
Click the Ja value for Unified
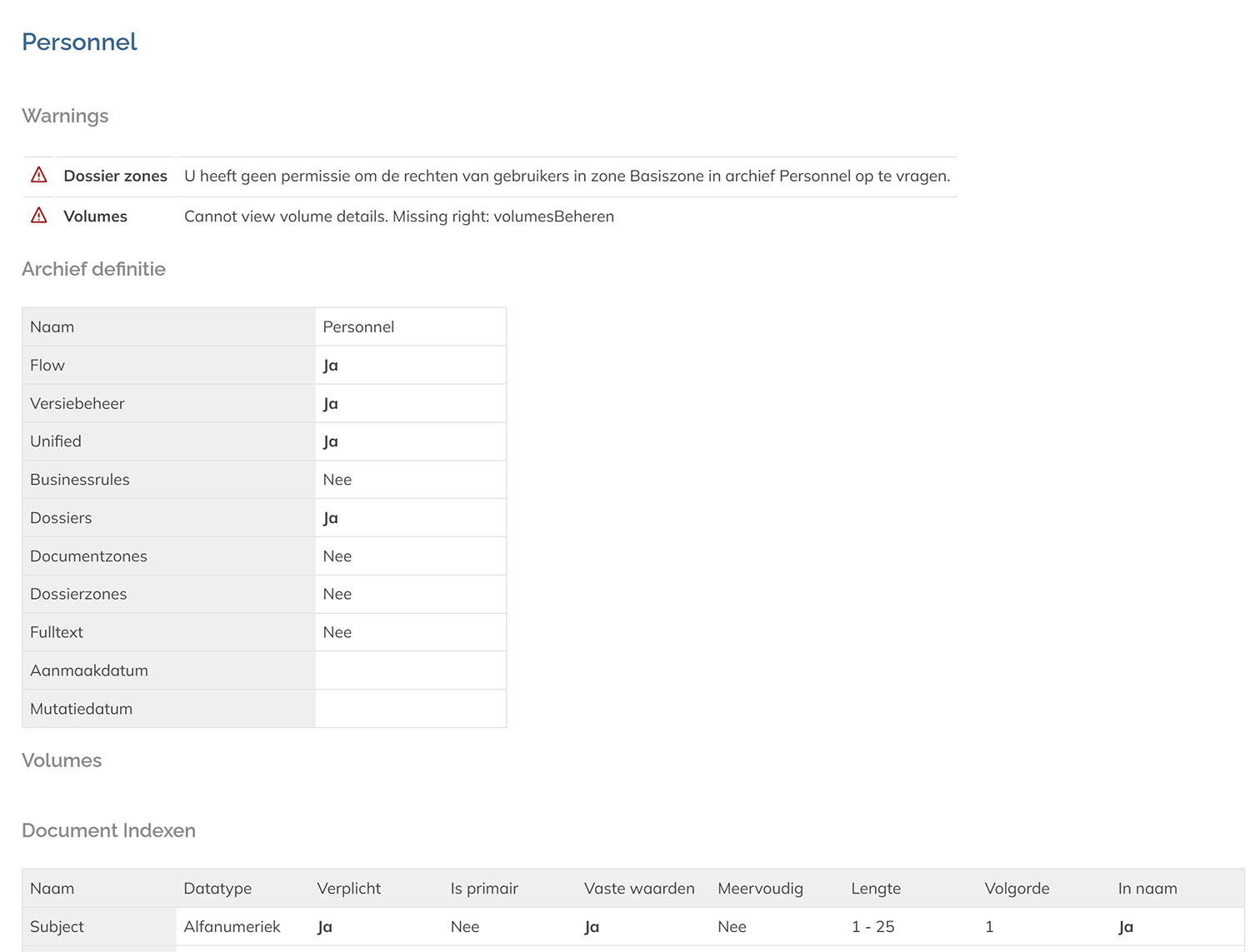[x=331, y=441]
